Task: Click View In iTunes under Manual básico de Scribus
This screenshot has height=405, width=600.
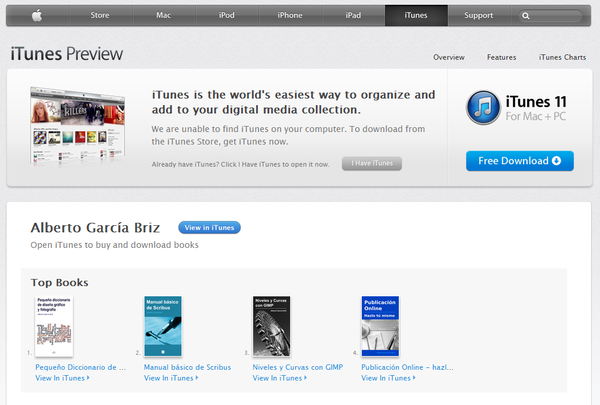Action: (171, 378)
